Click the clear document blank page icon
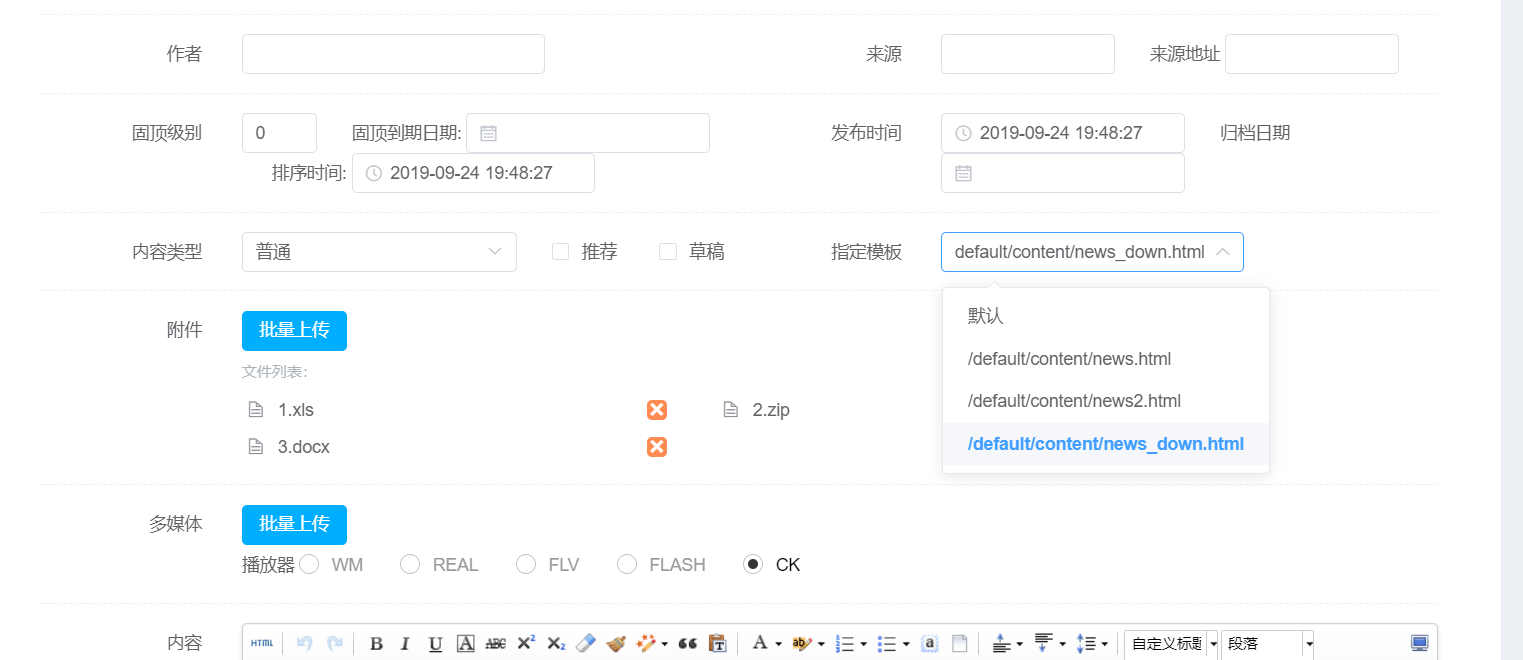 (x=959, y=643)
